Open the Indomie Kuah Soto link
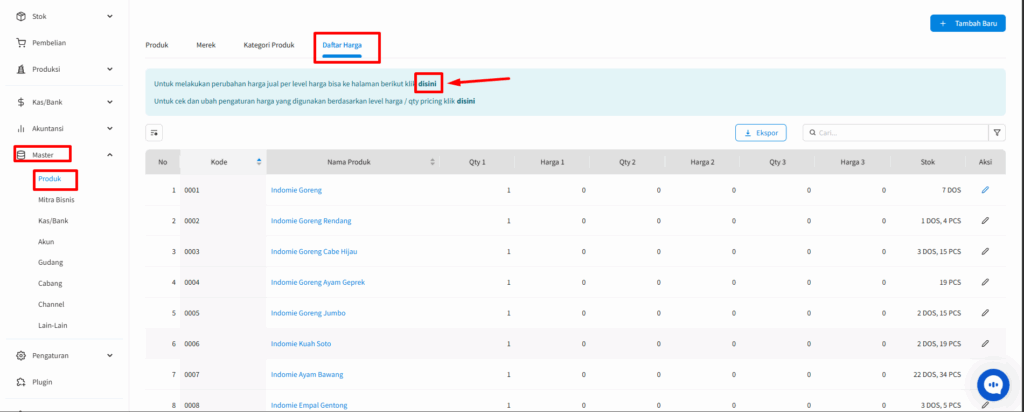Viewport: 1024px width, 412px height. (301, 344)
